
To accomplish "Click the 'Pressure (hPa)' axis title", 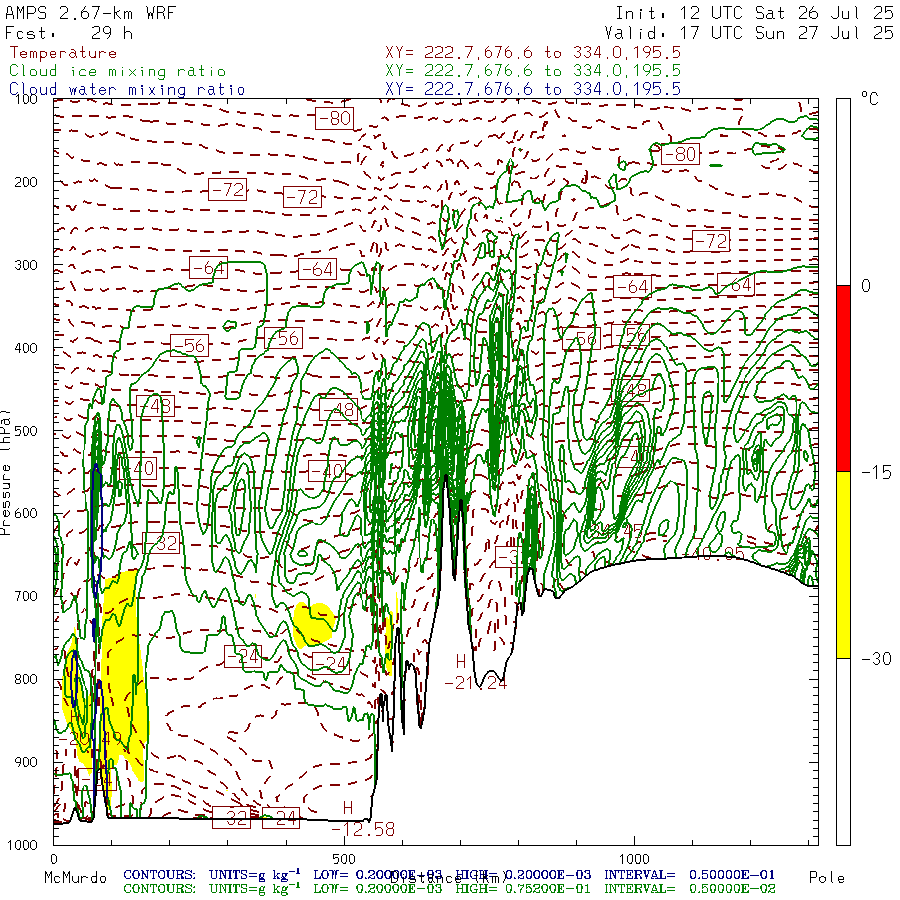I will click(x=6, y=472).
